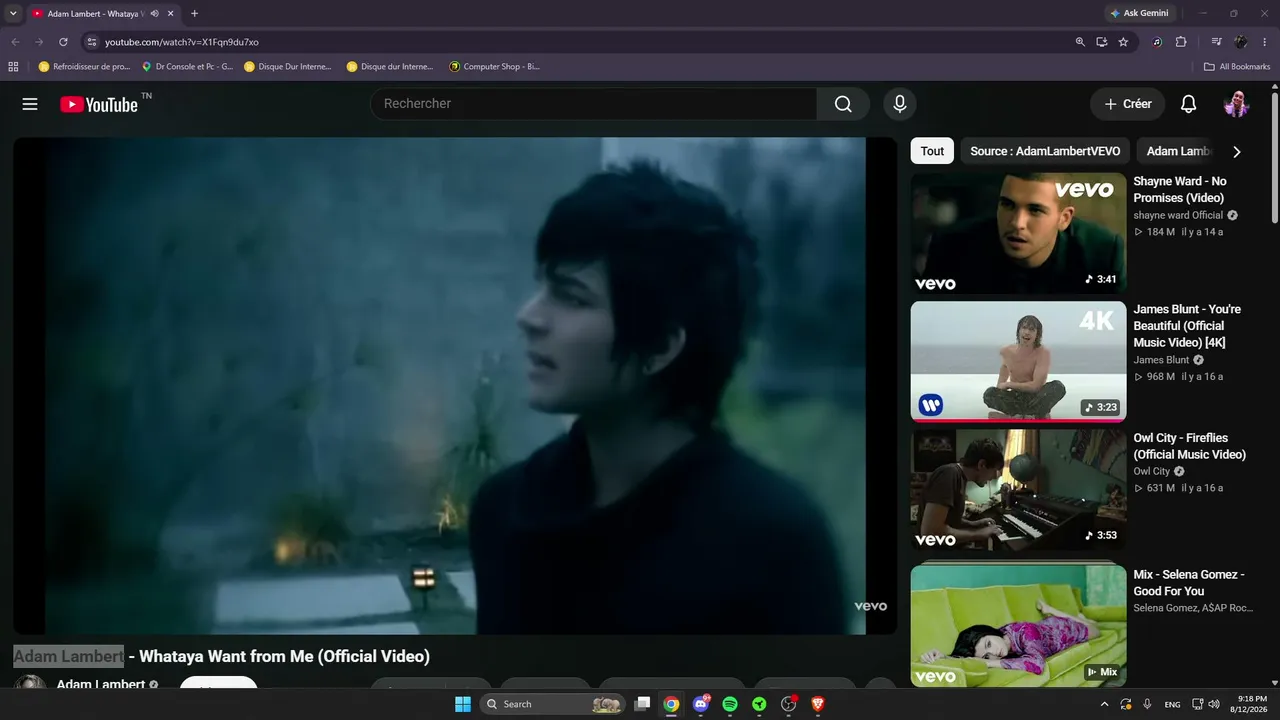Open the Chrome apps grid shortcut

pyautogui.click(x=13, y=67)
